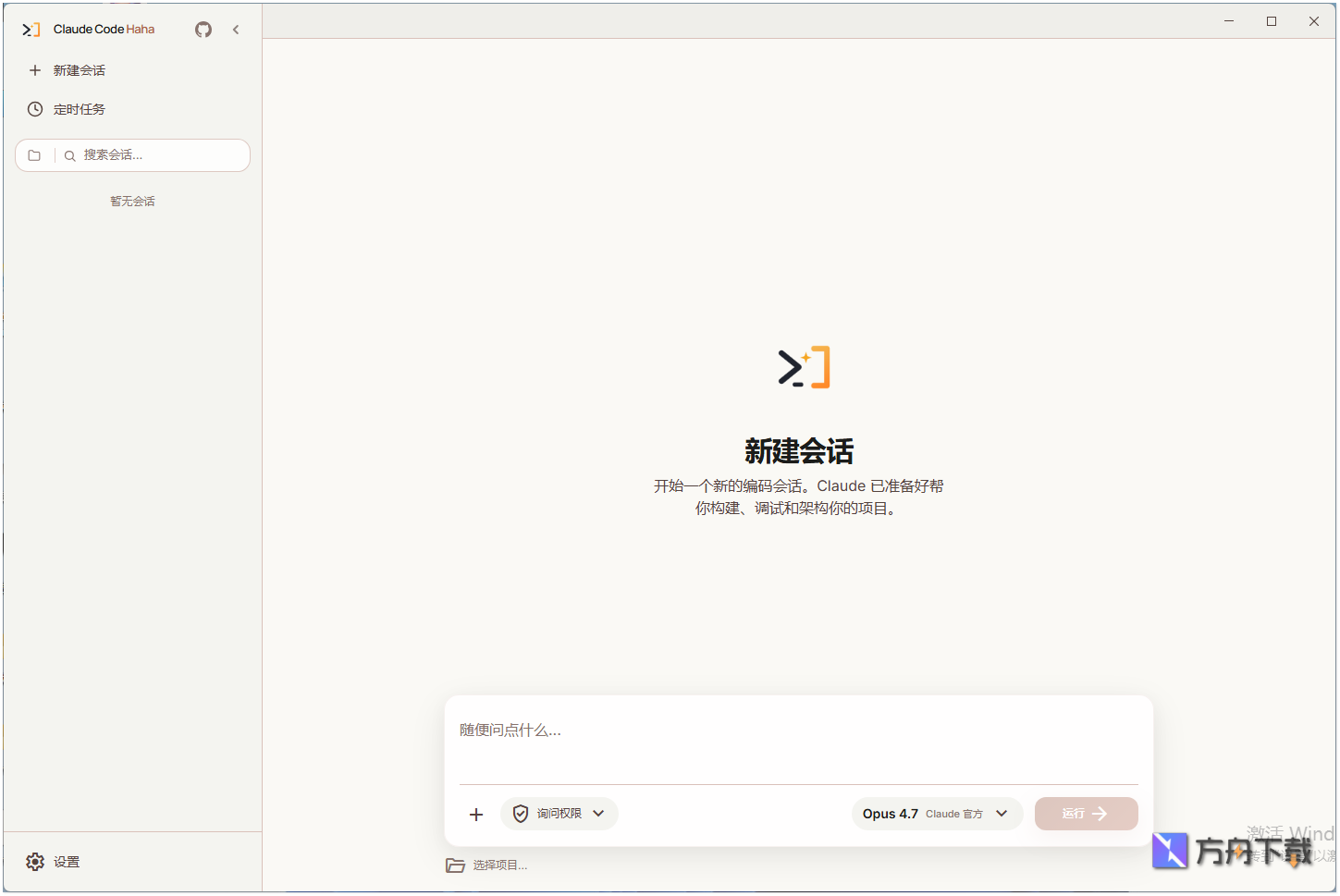The image size is (1340, 896).
Task: Click the folder filter icon in search bar
Action: (34, 154)
